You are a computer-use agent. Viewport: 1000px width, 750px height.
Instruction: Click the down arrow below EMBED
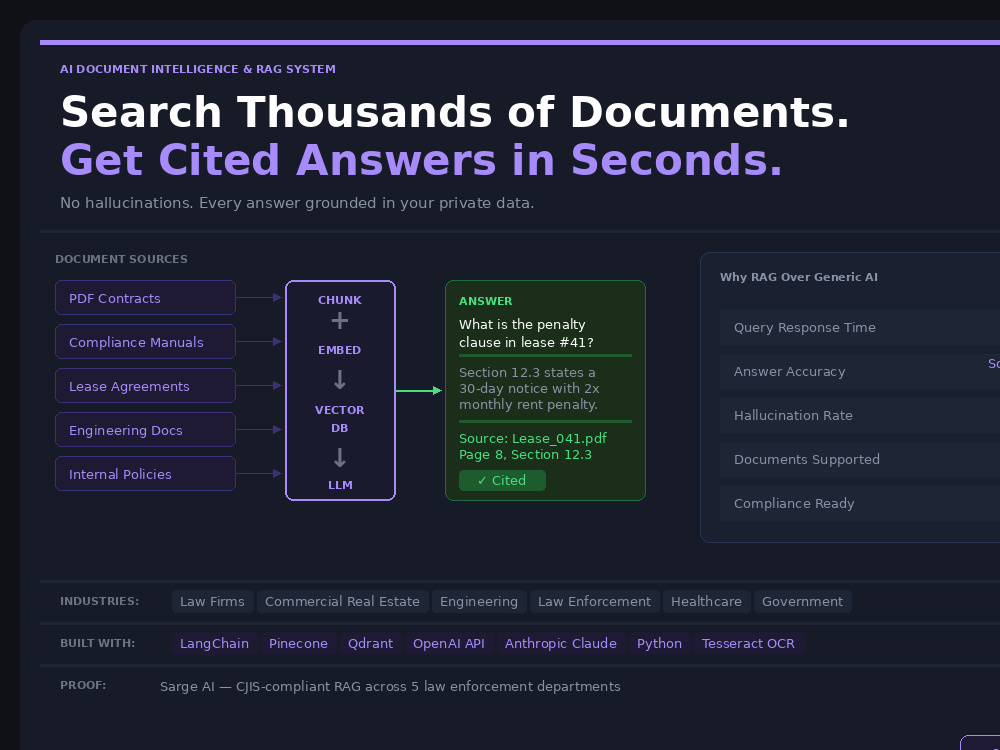(340, 379)
